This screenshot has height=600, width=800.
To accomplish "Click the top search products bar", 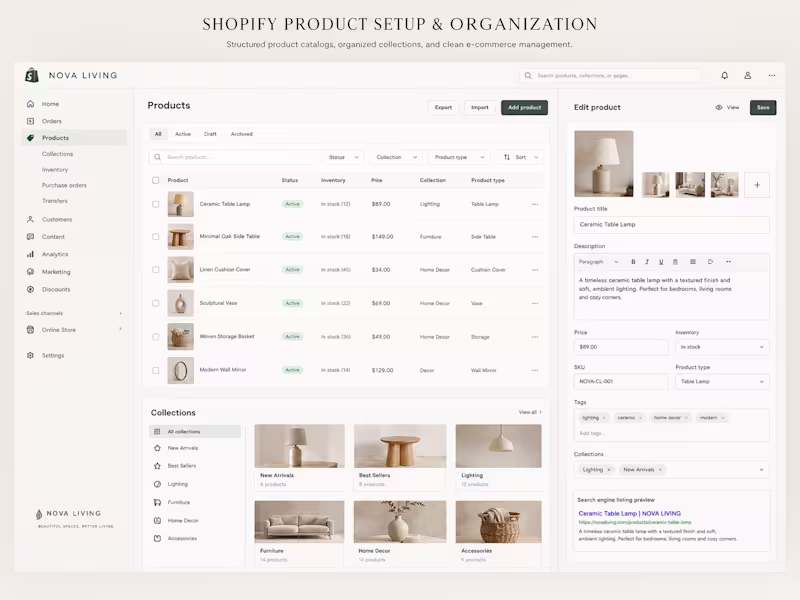I will point(611,76).
